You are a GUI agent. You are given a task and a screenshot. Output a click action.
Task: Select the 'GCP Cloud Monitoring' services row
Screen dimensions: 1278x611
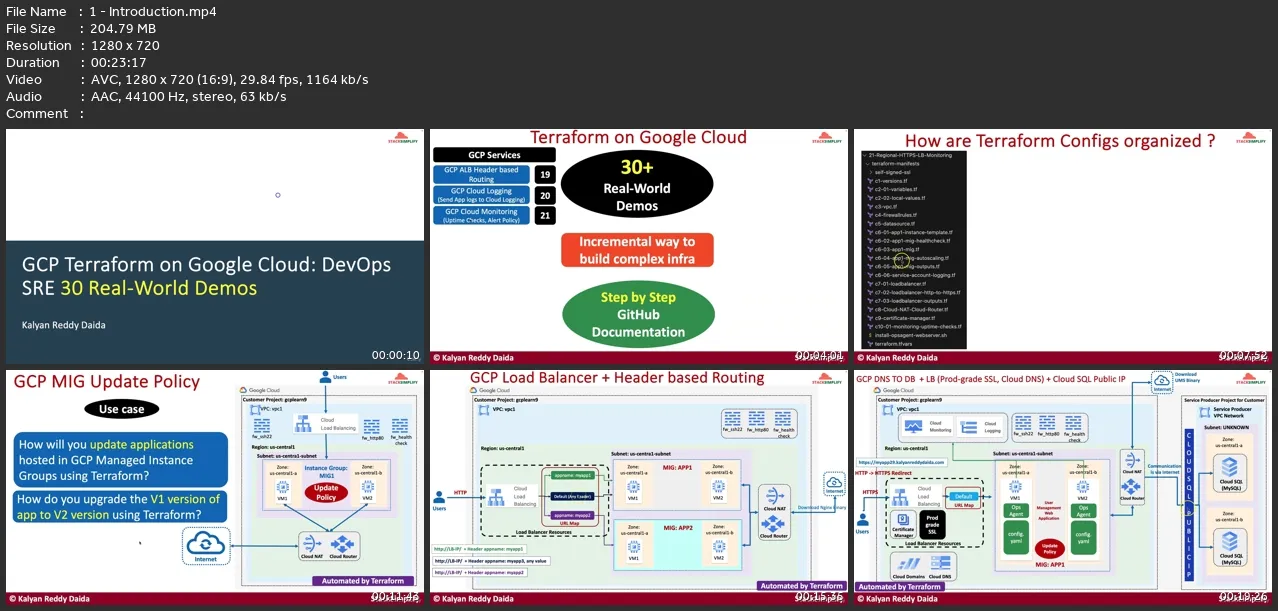click(x=481, y=216)
